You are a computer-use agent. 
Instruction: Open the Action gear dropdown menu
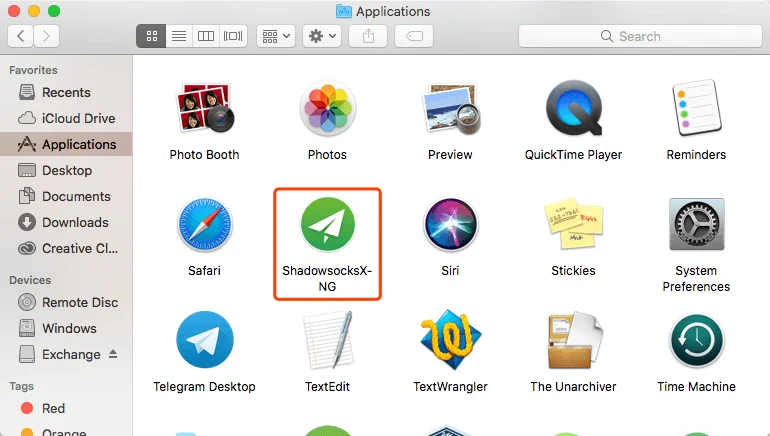coord(323,36)
